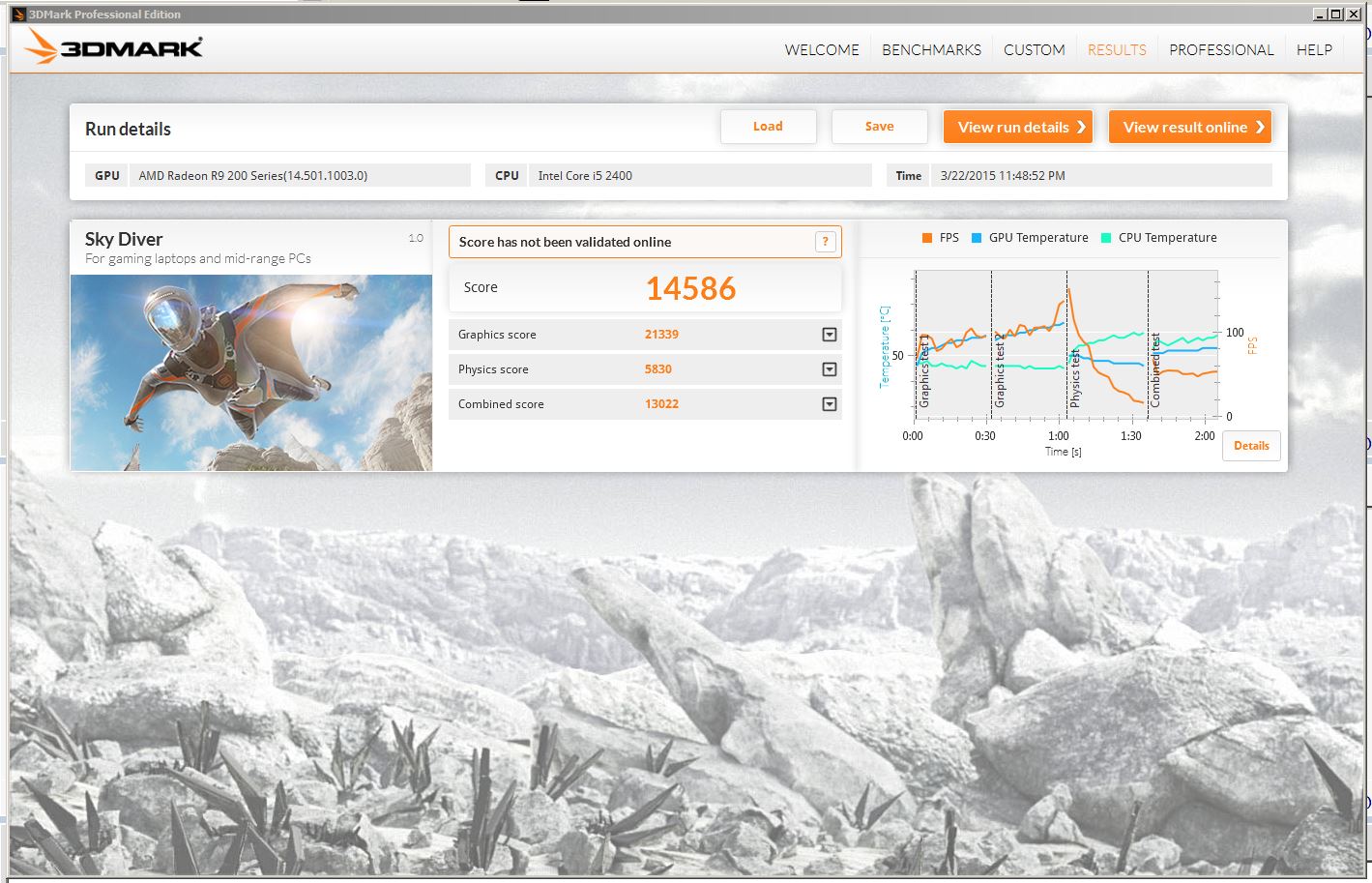Close the 3DMark window
Viewport: 1372px width, 883px height.
point(1352,14)
